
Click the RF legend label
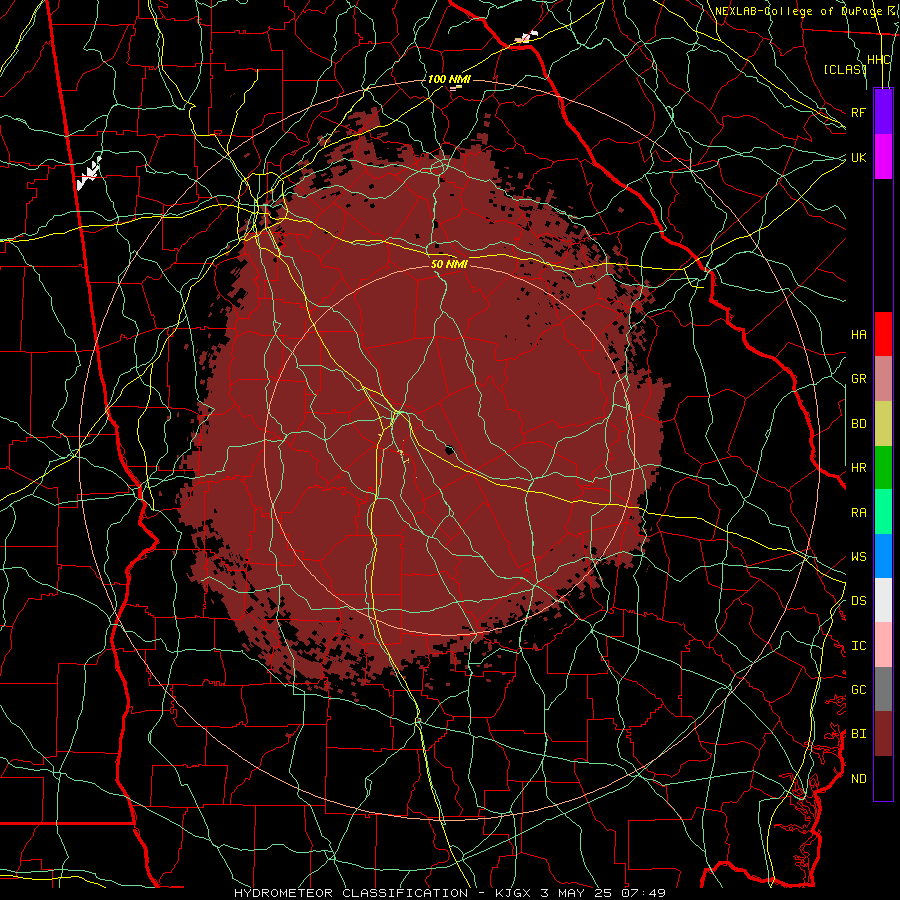click(x=858, y=112)
